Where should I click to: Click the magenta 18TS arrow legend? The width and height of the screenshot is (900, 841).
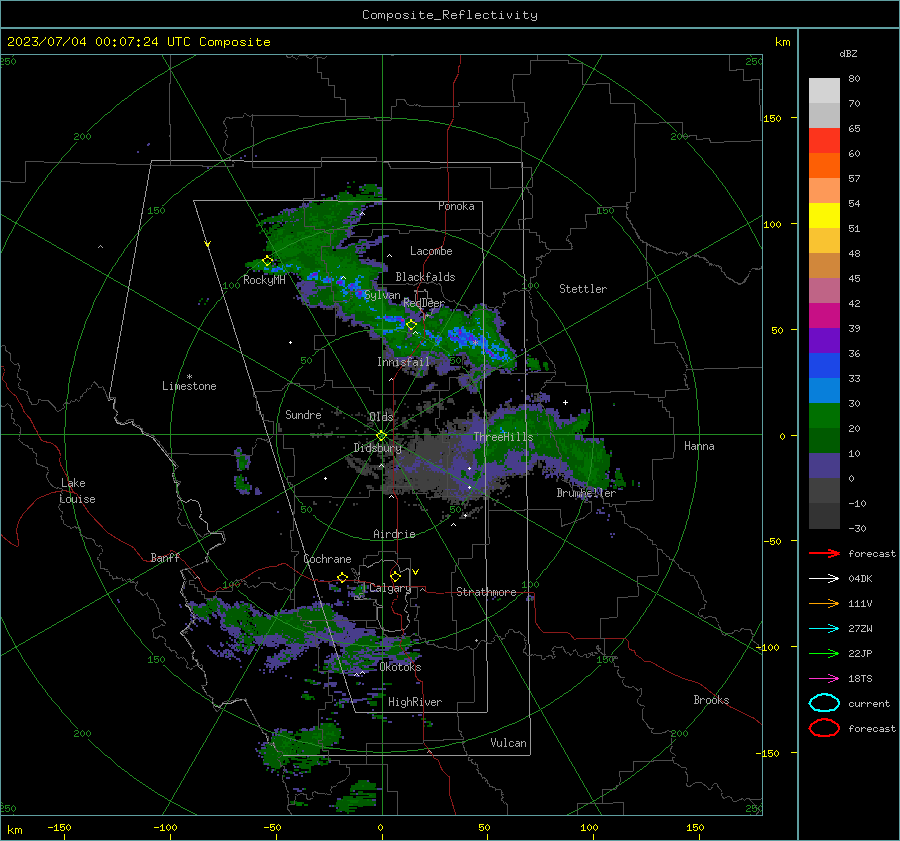[824, 679]
